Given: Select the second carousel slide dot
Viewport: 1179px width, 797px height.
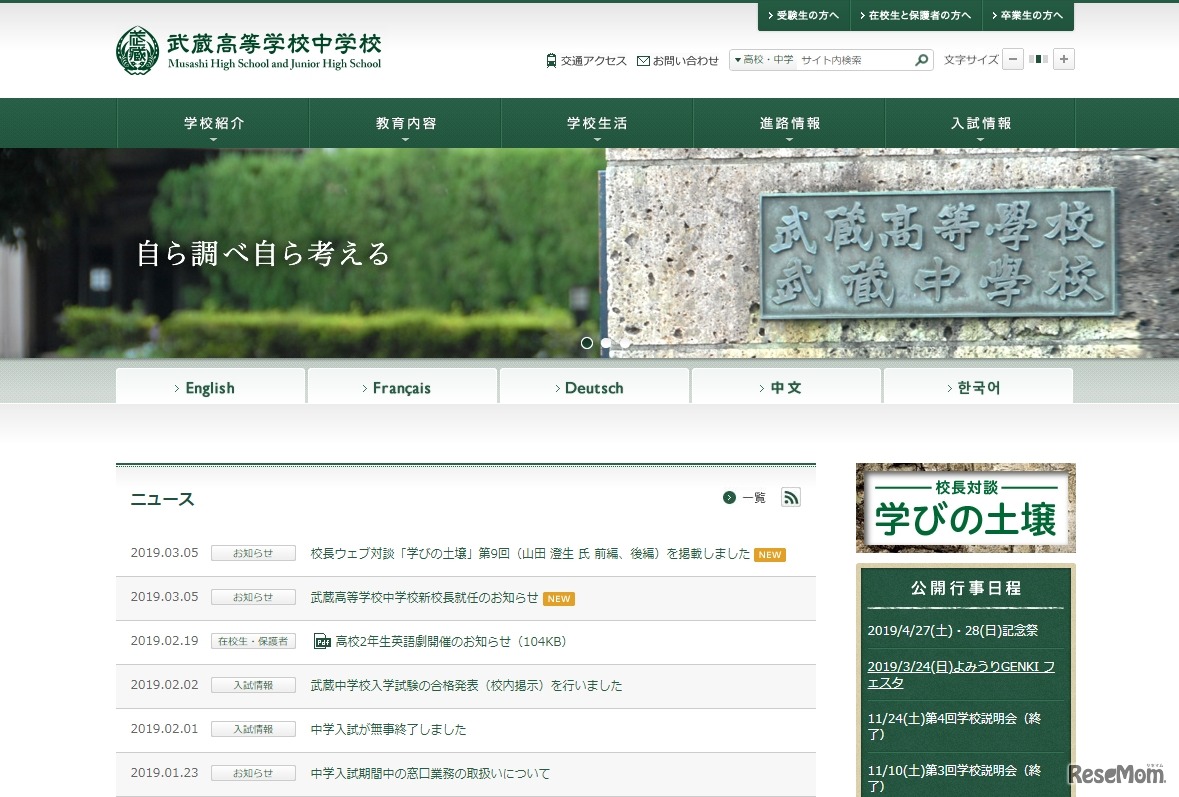Looking at the screenshot, I should coord(606,343).
